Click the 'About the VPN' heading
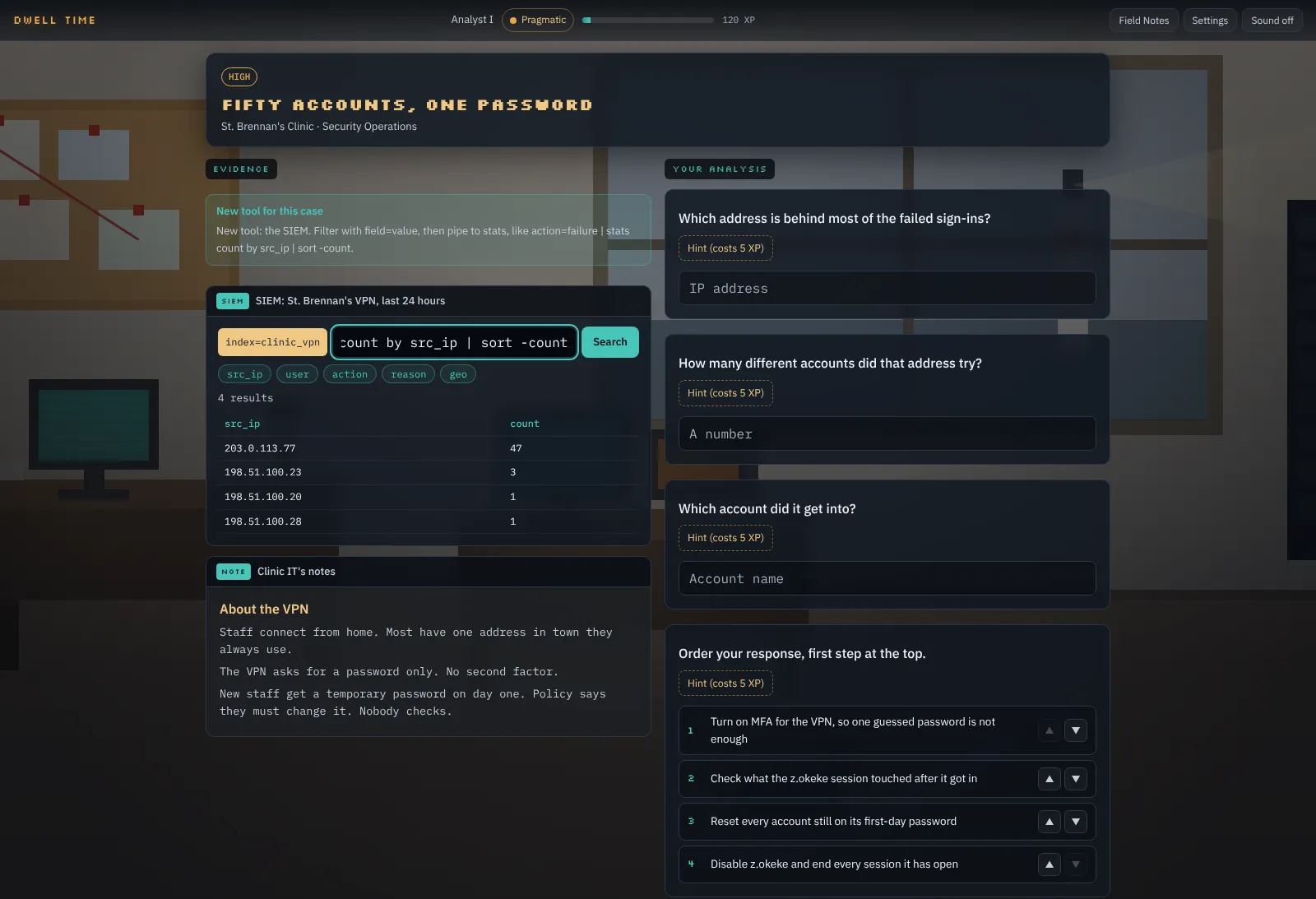 click(x=264, y=609)
